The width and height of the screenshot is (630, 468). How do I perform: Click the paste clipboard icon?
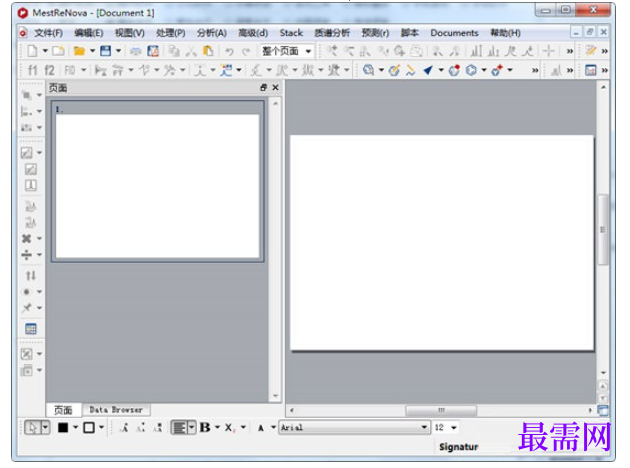pyautogui.click(x=208, y=51)
